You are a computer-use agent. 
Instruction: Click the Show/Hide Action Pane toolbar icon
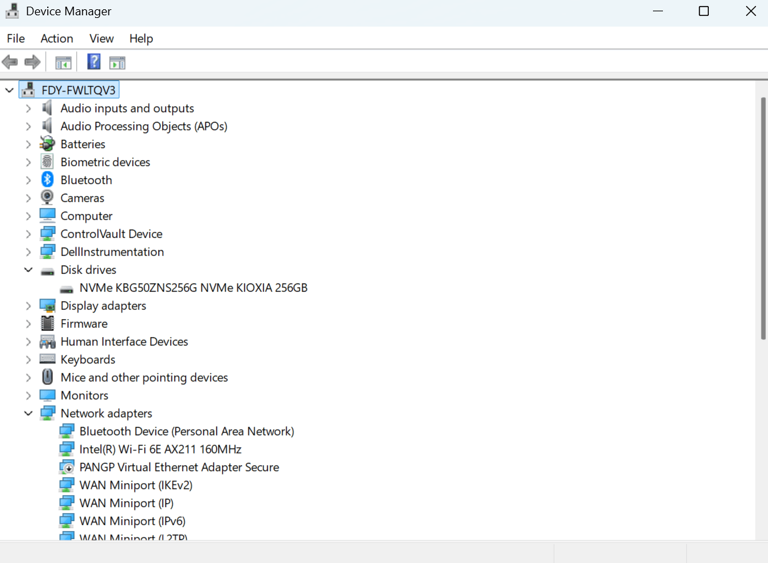[x=117, y=62]
